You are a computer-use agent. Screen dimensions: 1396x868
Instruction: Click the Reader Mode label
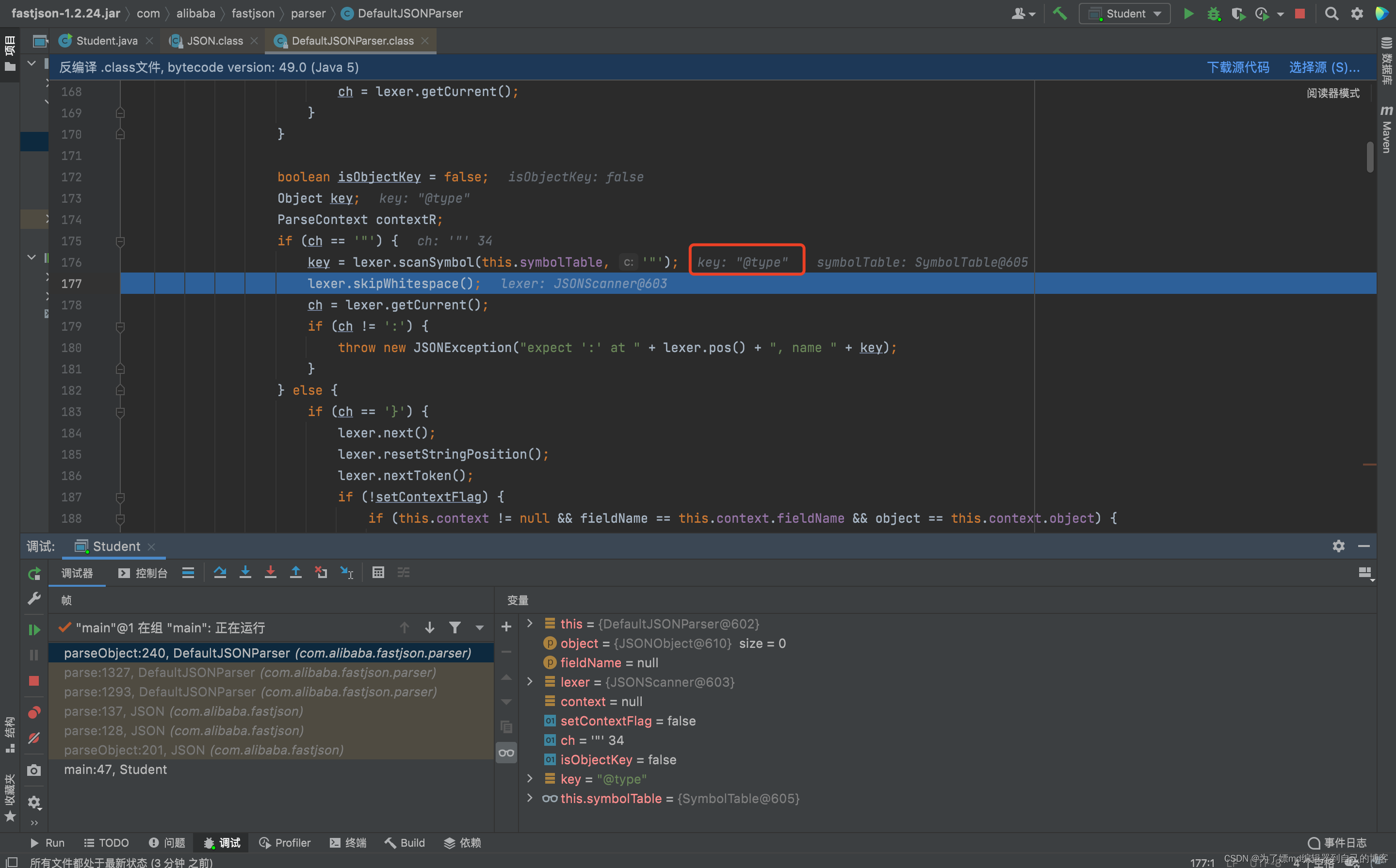click(x=1333, y=93)
